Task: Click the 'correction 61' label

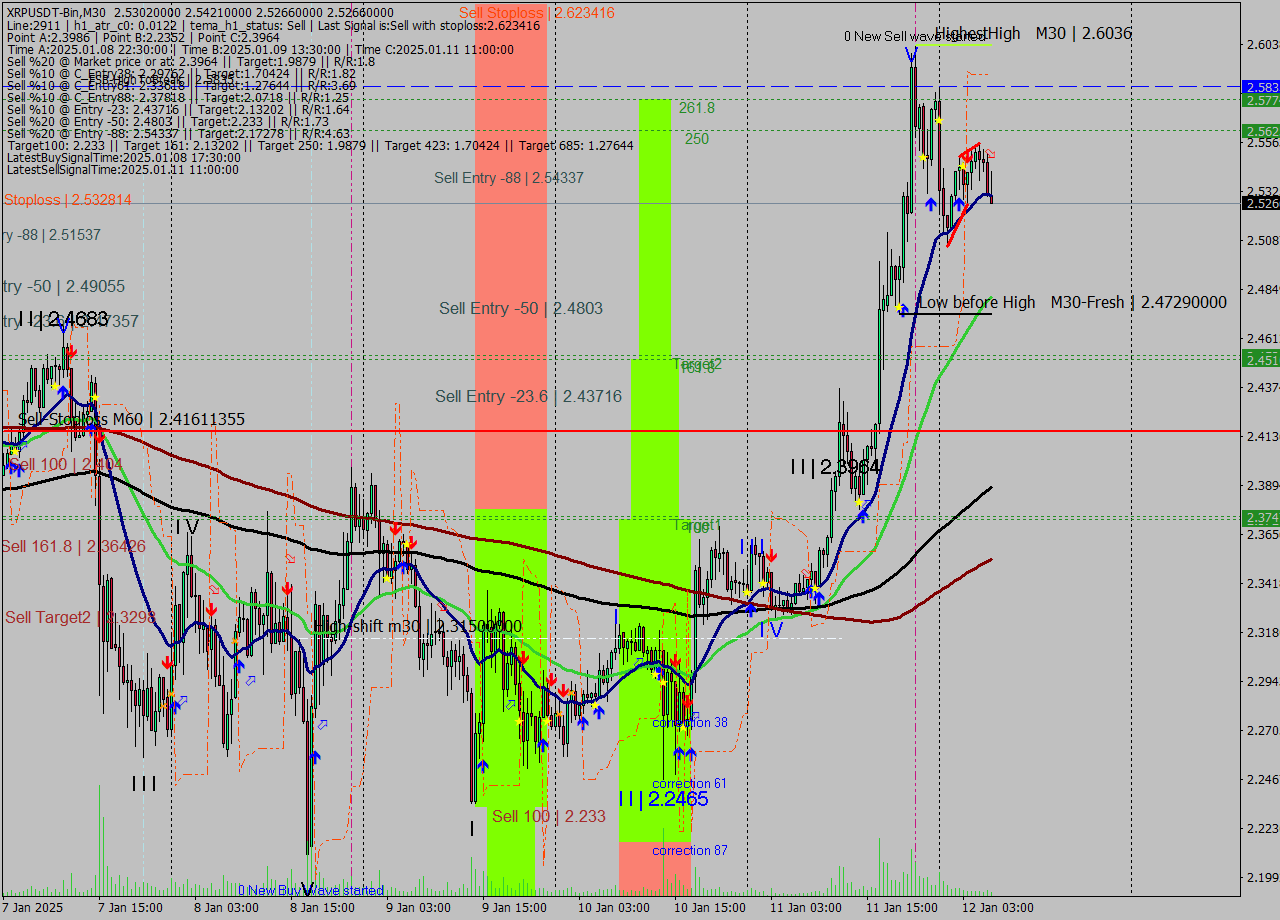Action: point(690,783)
